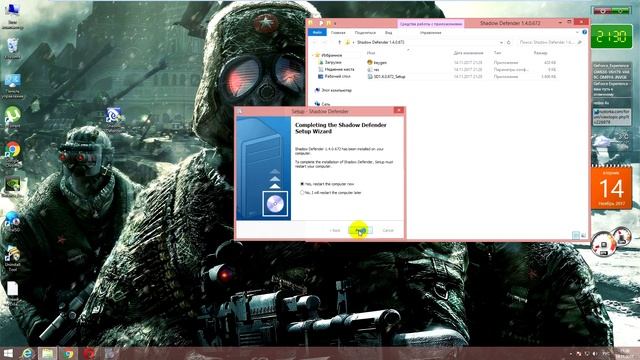Select 'Yes, restart the computer now'
Viewport: 640px width, 360px height.
pyautogui.click(x=302, y=184)
